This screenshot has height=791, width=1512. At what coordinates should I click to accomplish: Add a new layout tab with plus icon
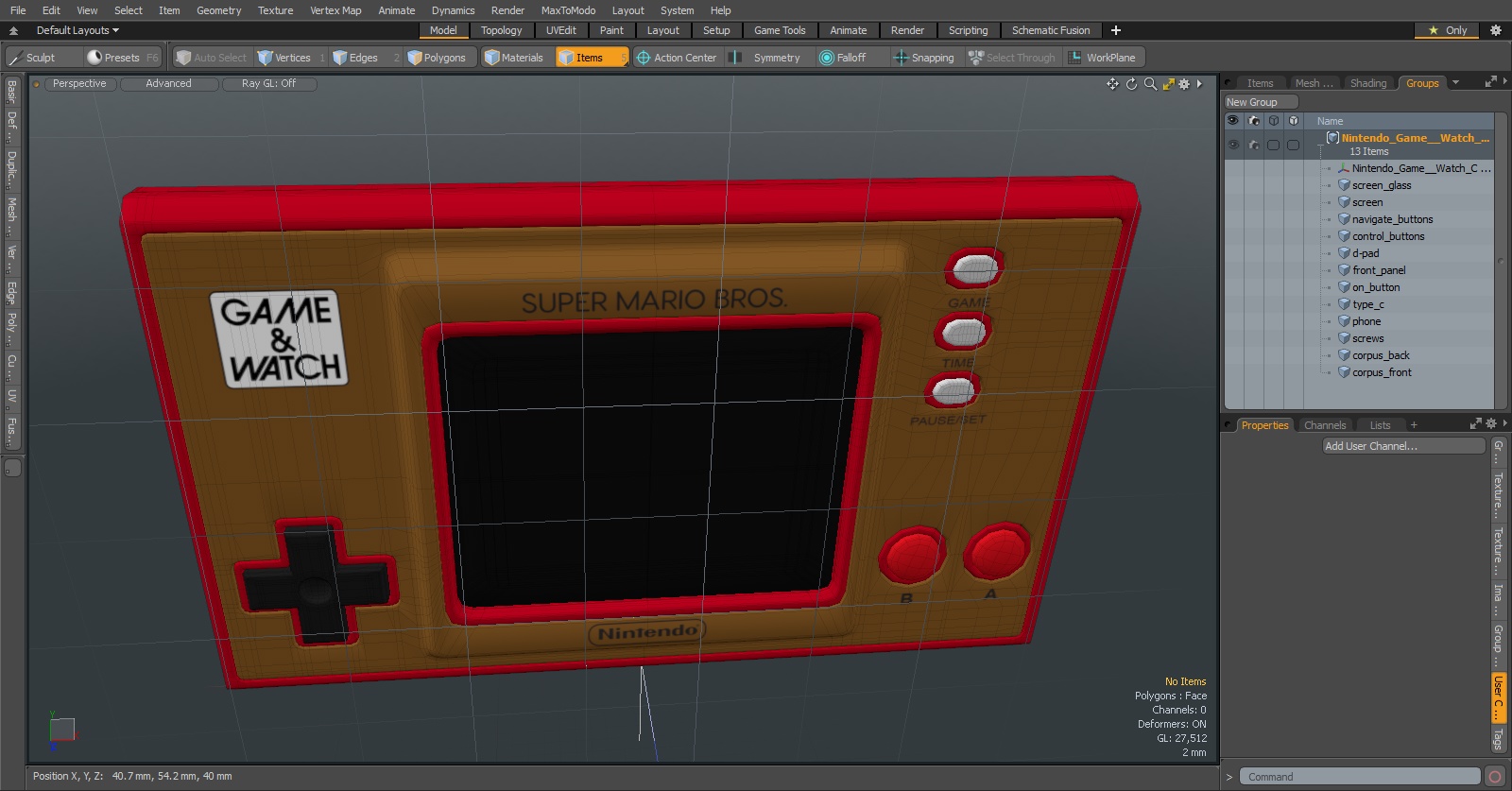click(x=1115, y=30)
